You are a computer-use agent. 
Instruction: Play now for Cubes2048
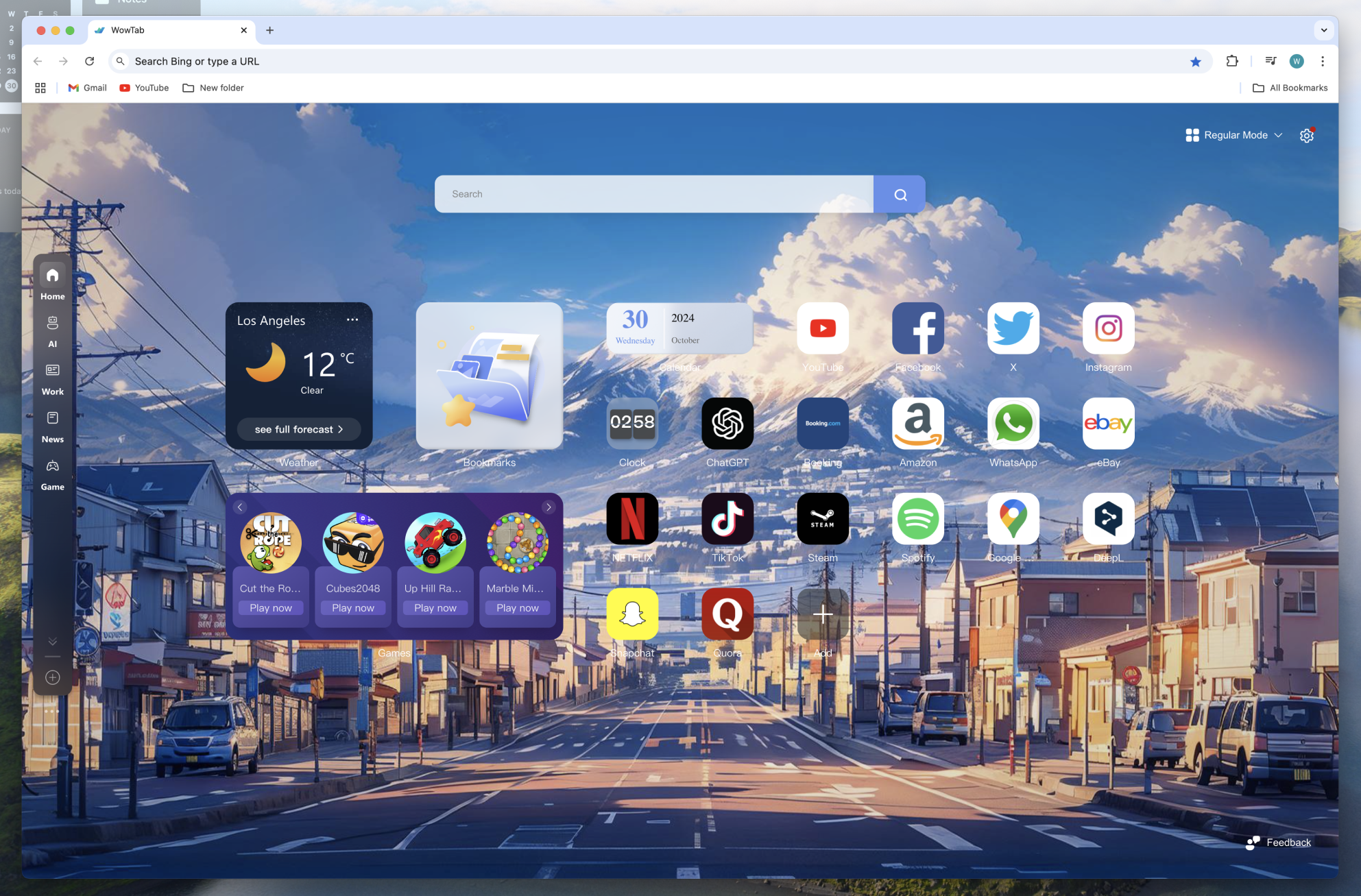[x=353, y=608]
